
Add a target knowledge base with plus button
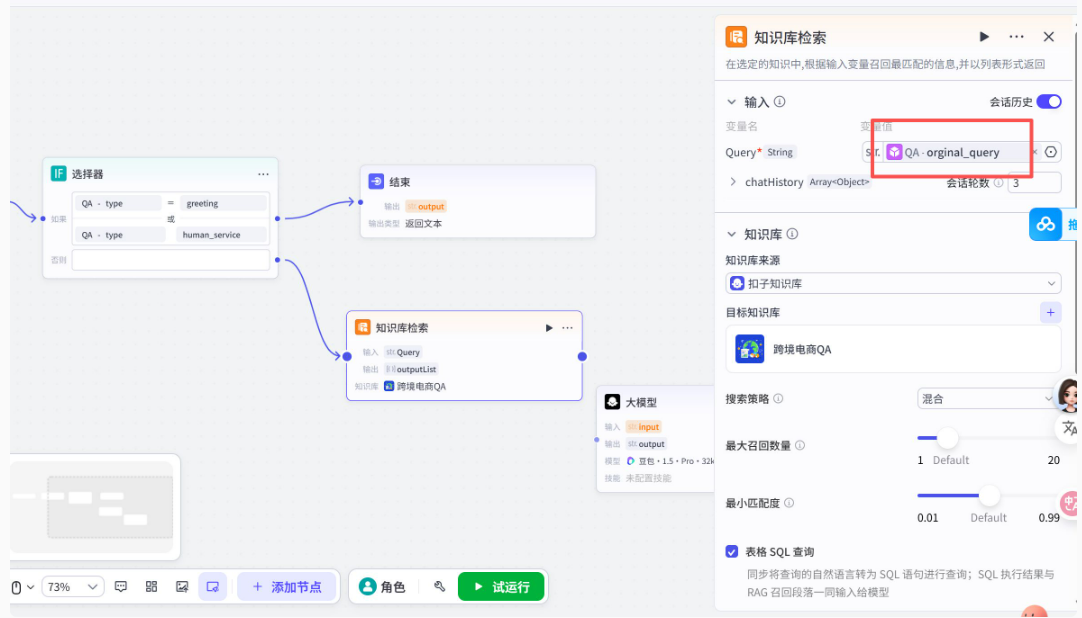pyautogui.click(x=1050, y=312)
